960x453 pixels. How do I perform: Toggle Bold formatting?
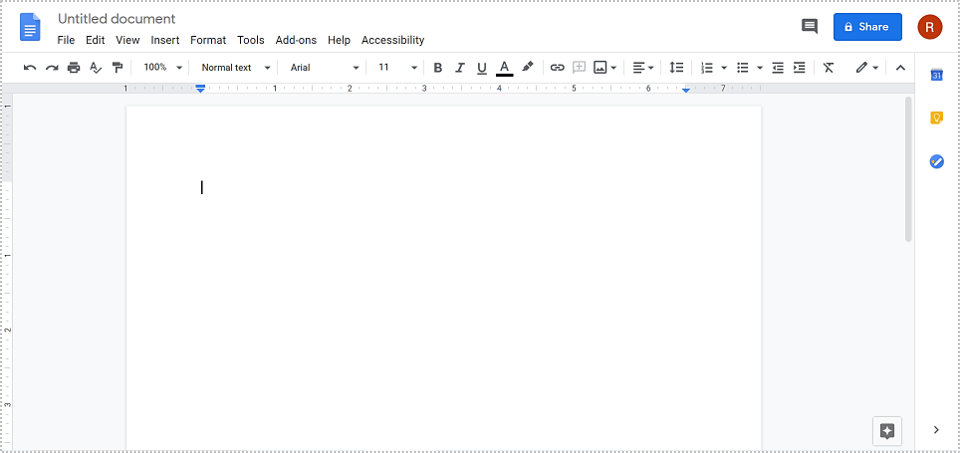[438, 68]
